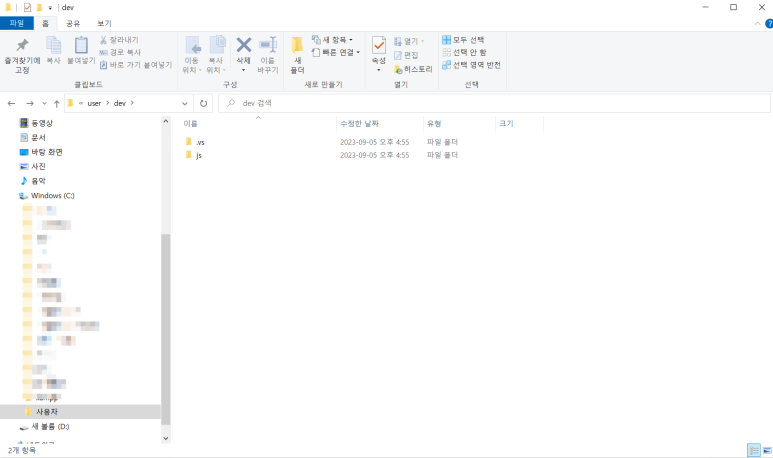This screenshot has width=773, height=458.
Task: Open the 새 항목 dropdown
Action: [x=332, y=39]
